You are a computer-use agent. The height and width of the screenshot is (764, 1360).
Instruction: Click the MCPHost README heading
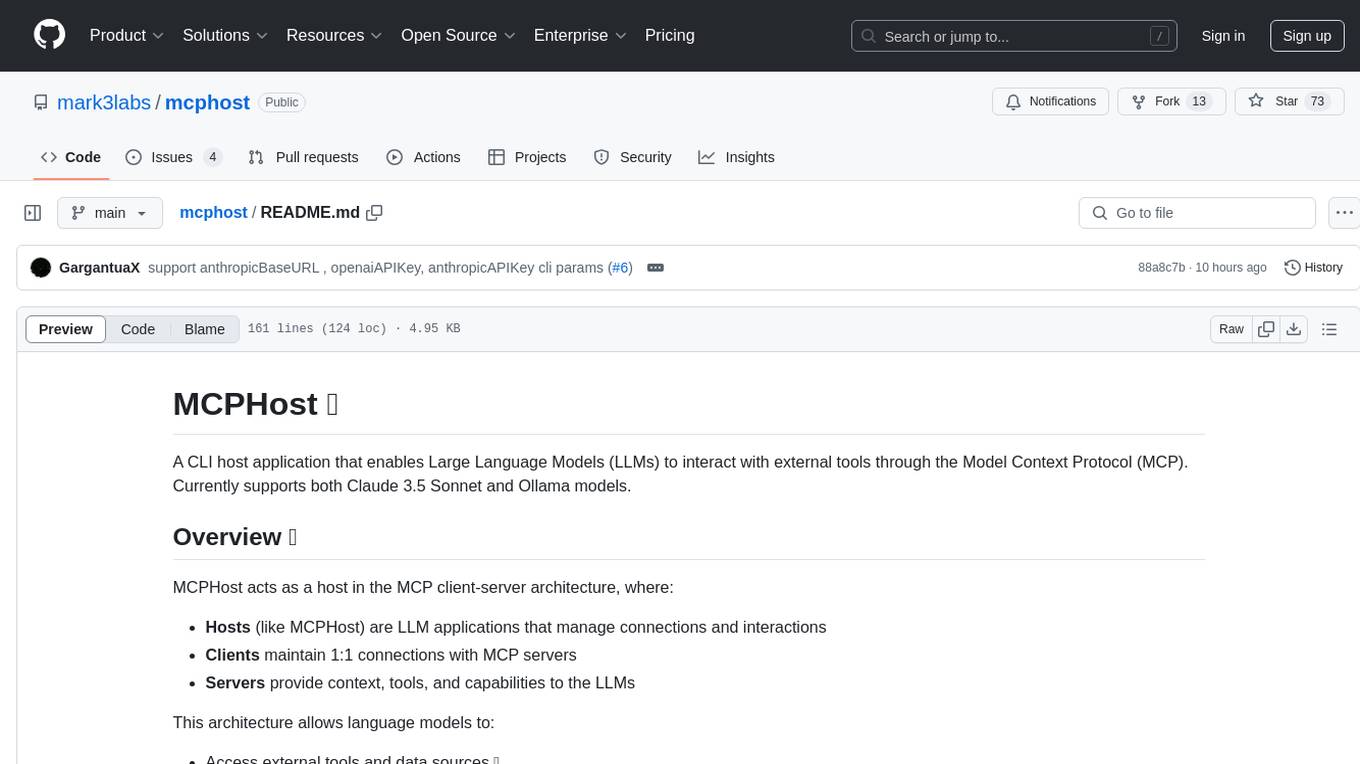coord(255,404)
